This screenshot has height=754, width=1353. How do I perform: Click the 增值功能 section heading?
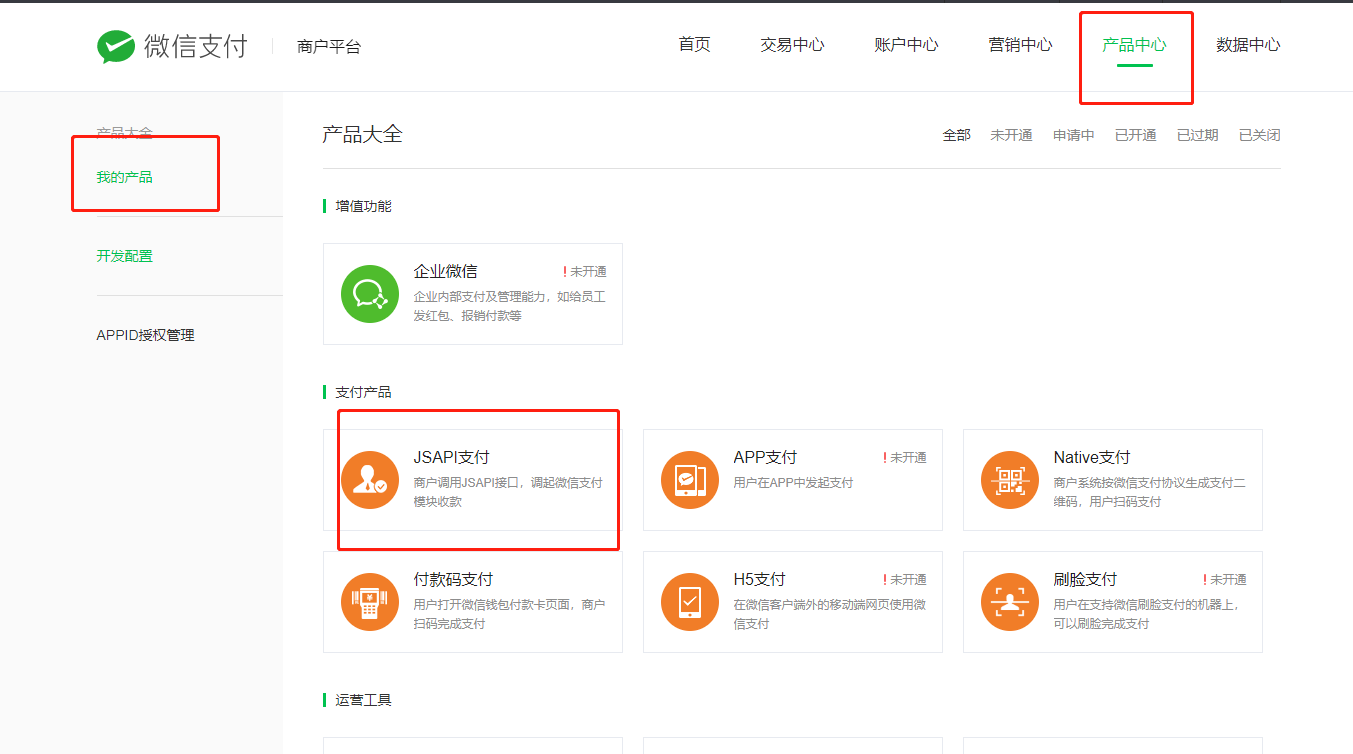tap(364, 206)
